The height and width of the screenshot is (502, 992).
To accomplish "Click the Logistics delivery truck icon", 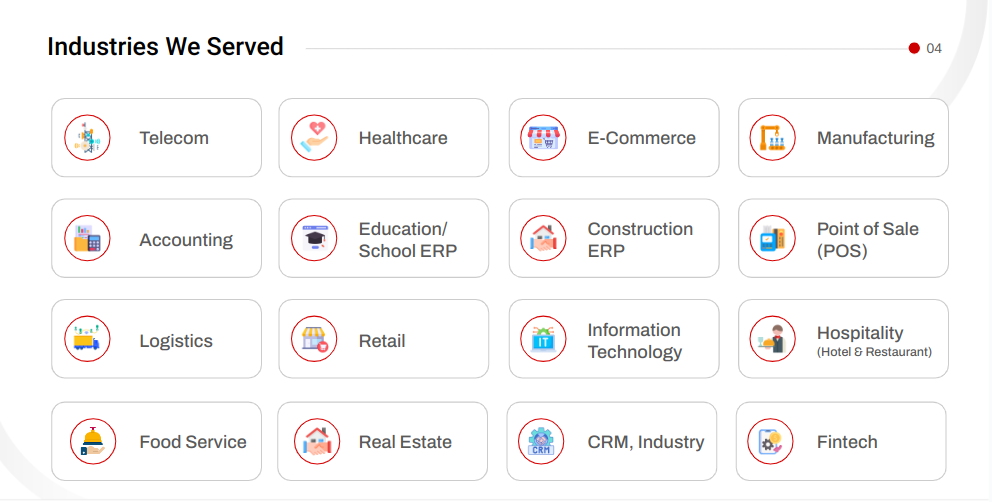I will pyautogui.click(x=87, y=340).
